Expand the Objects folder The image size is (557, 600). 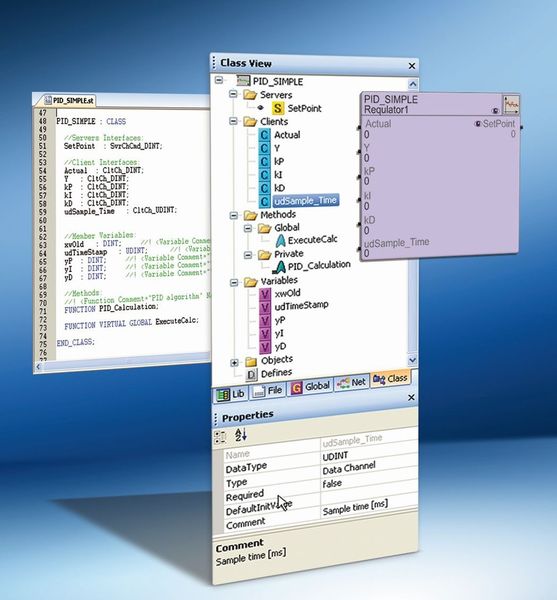tap(235, 362)
